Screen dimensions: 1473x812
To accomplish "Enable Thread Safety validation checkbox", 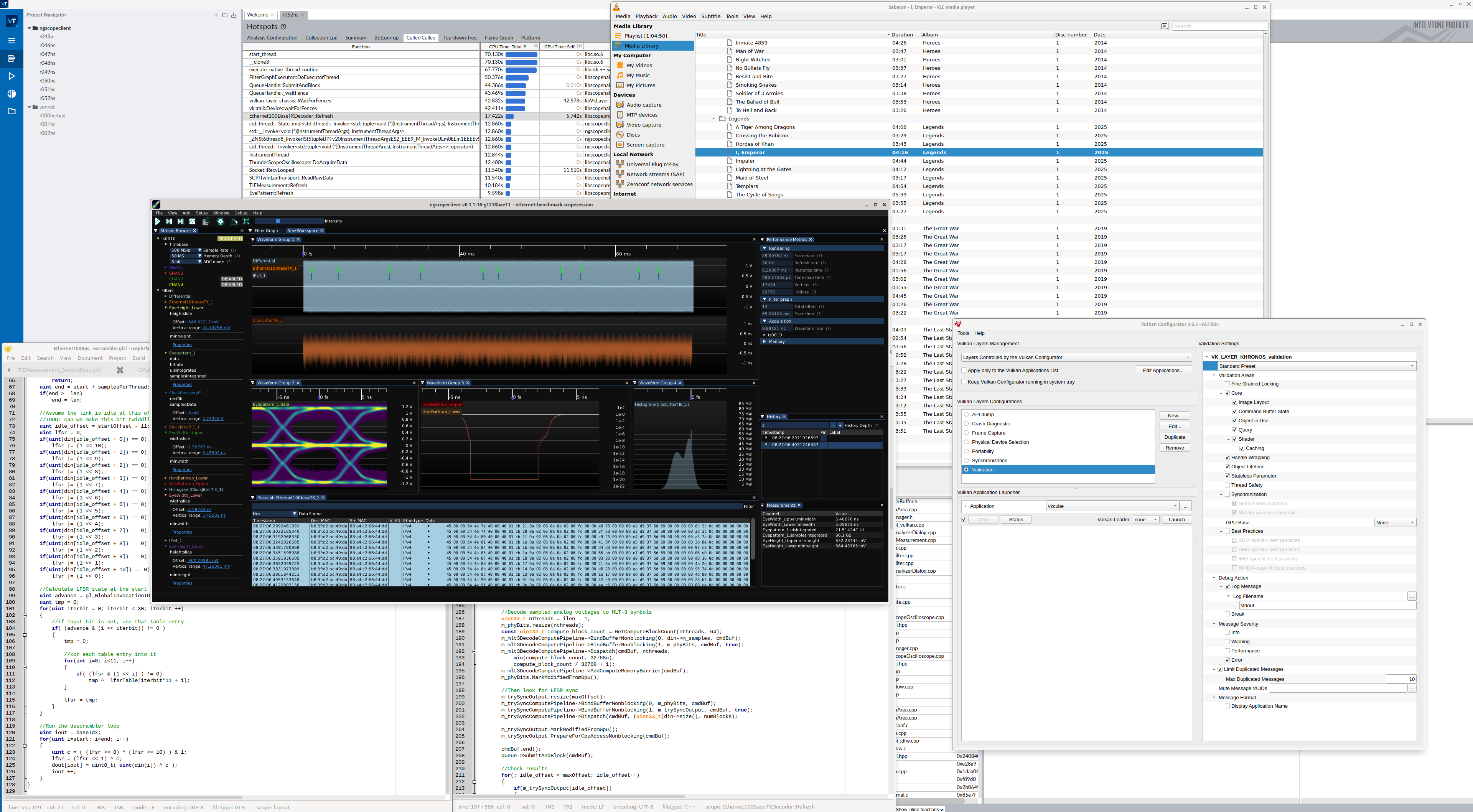I will (1227, 485).
